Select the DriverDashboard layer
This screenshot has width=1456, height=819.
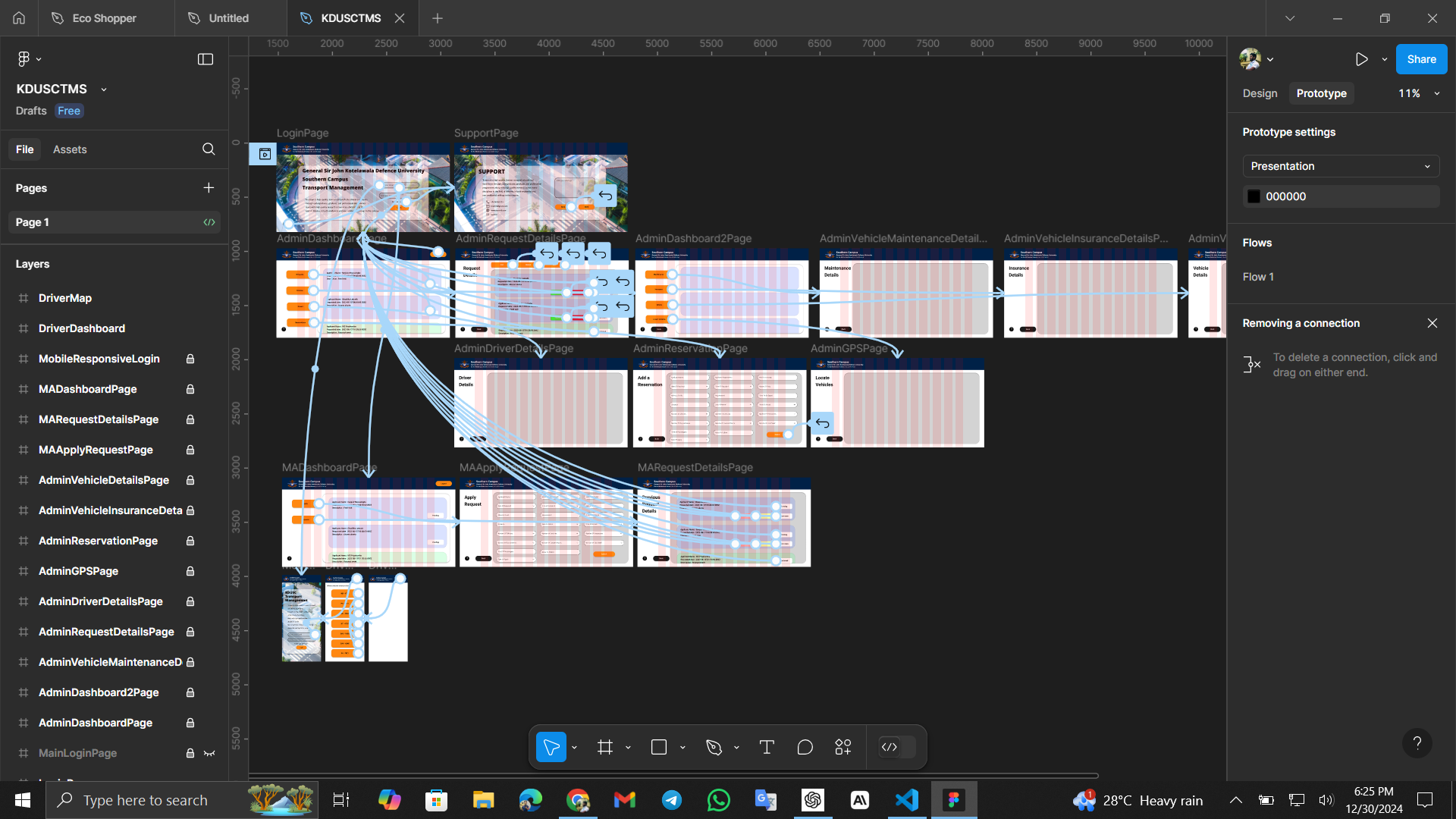pyautogui.click(x=82, y=328)
